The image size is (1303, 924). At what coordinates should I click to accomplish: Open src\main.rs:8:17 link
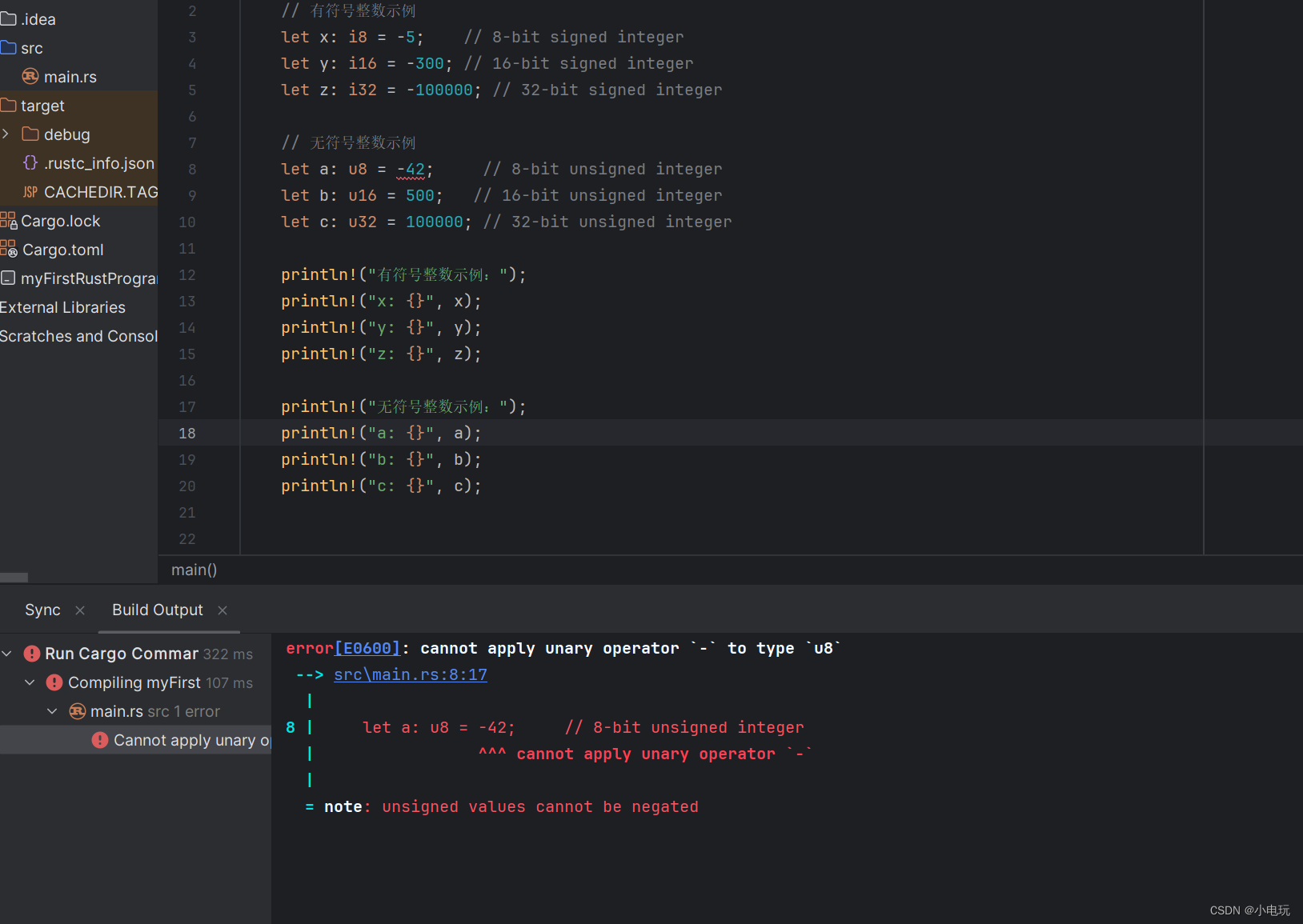pos(411,674)
